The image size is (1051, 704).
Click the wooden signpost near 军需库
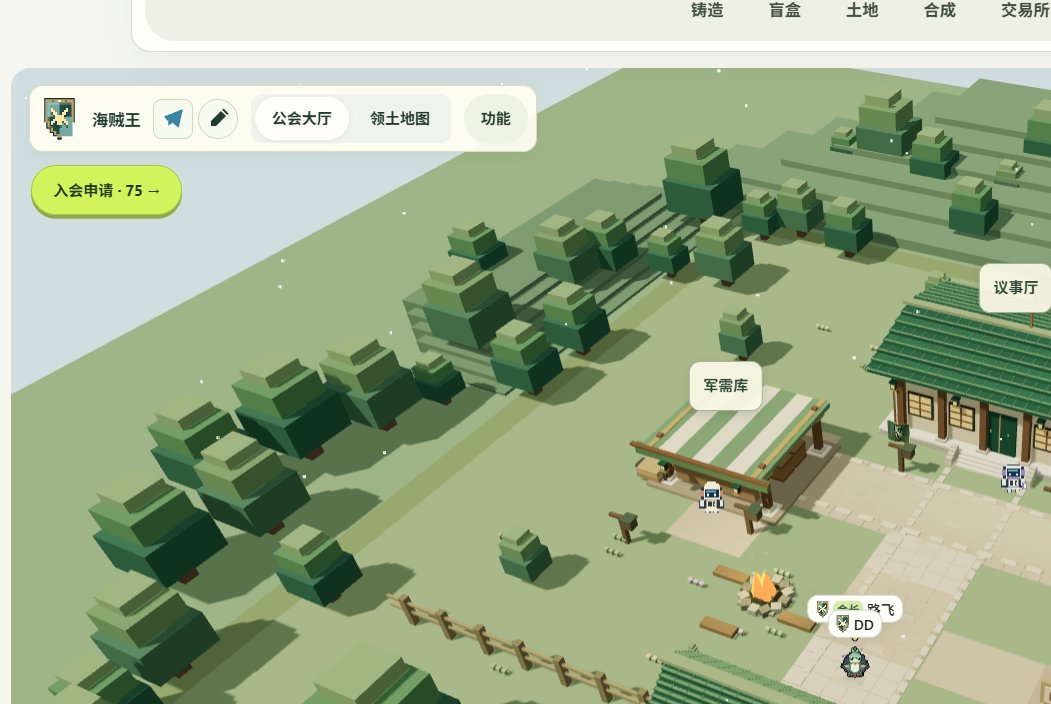(x=624, y=526)
